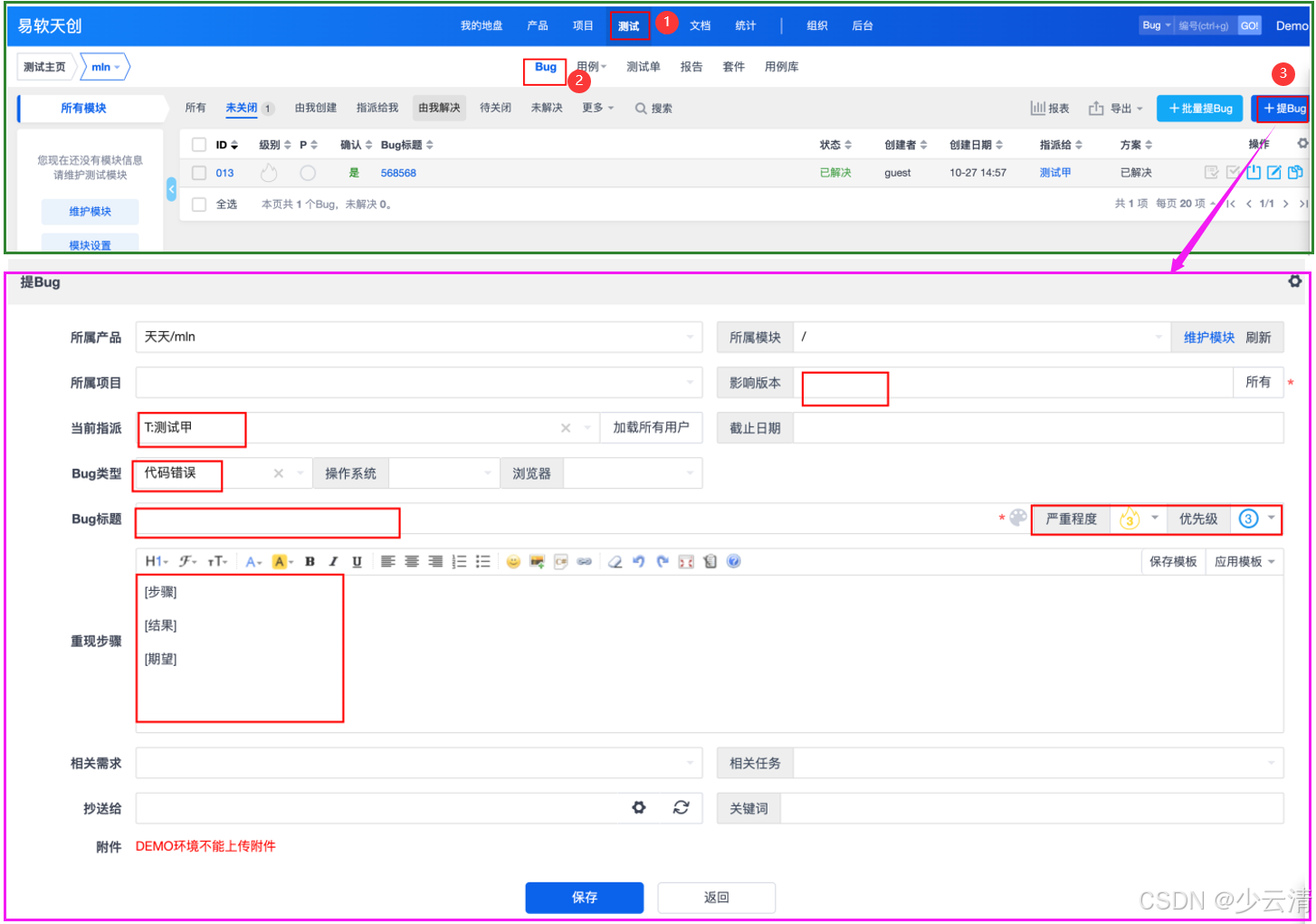Toggle bold formatting in the editor
This screenshot has width=1316, height=924.
pos(310,562)
